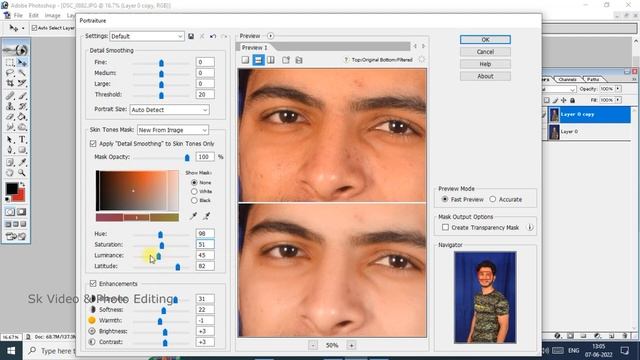640x360 pixels.
Task: Open layer Opacity dropdown arrow
Action: coord(618,89)
